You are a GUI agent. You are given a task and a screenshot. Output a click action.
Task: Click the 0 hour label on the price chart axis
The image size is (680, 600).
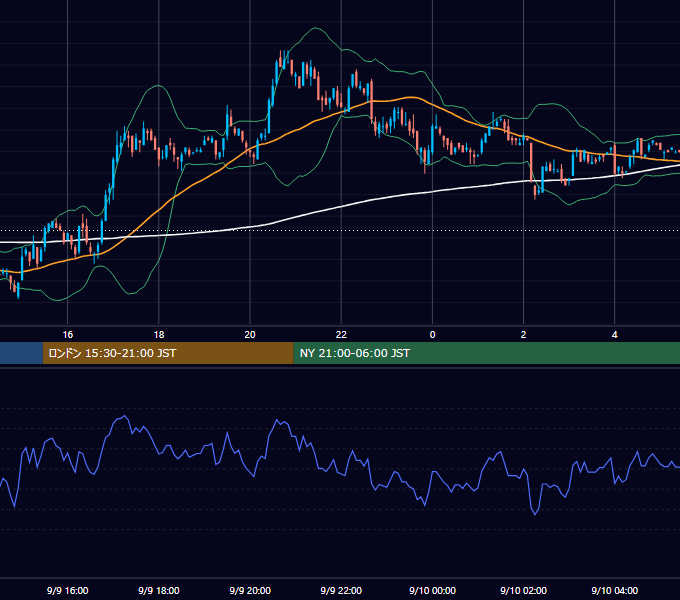[x=432, y=335]
